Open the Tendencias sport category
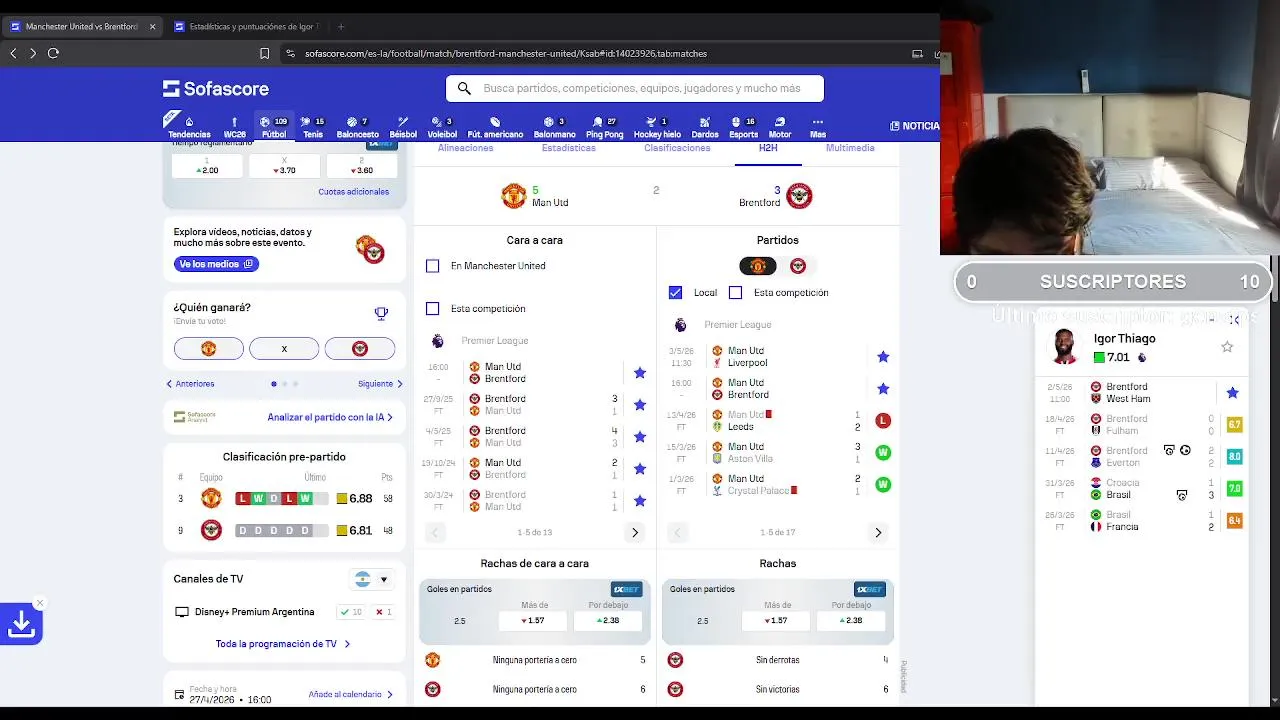The width and height of the screenshot is (1280, 720). [x=189, y=128]
